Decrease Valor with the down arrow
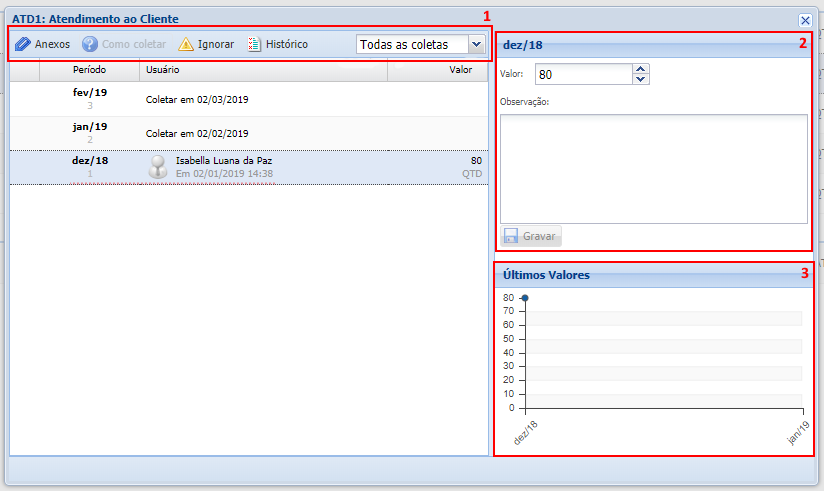Image resolution: width=824 pixels, height=491 pixels. 640,79
